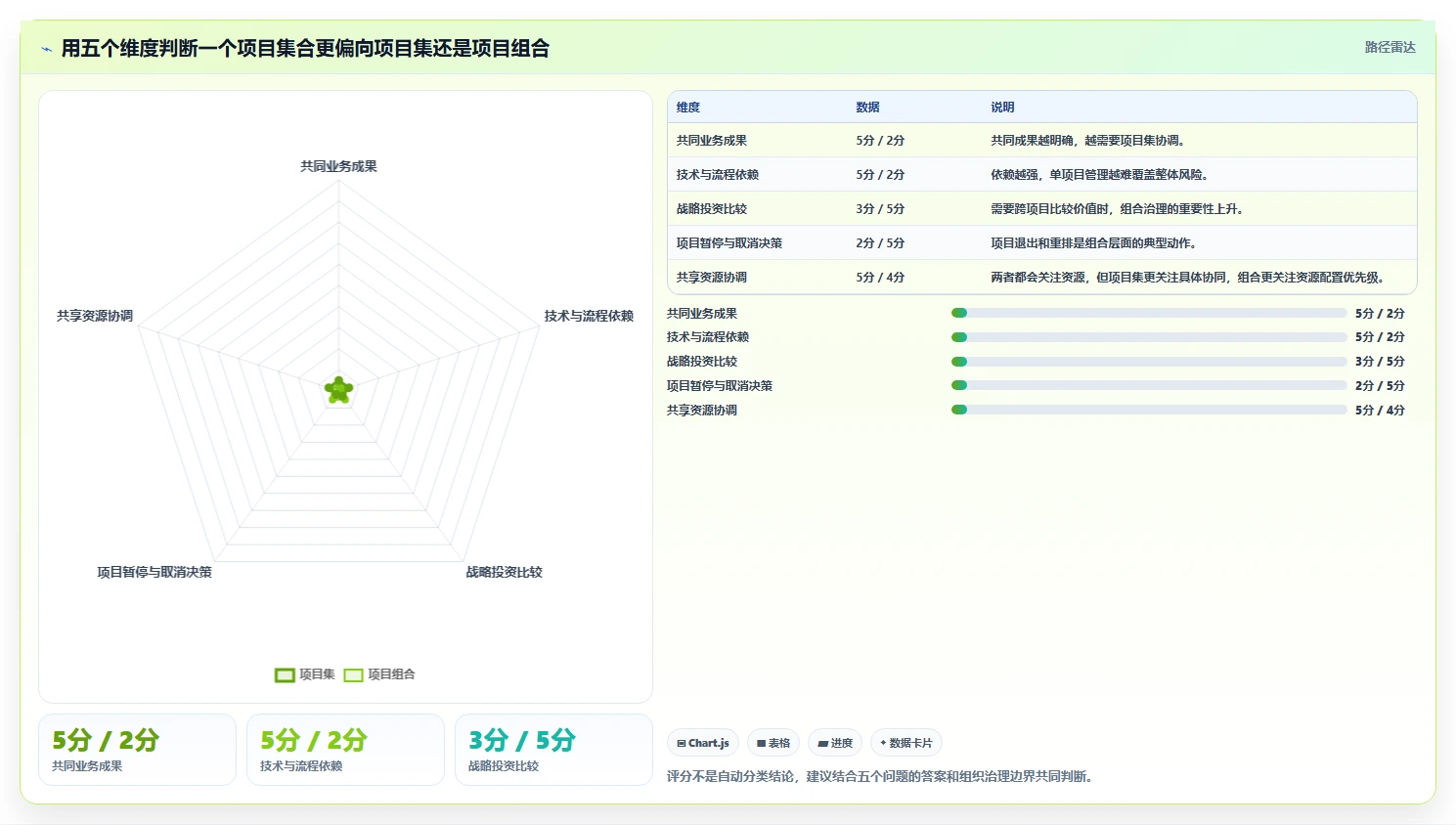Click the 进度 chip
This screenshot has width=1456, height=825.
coord(835,743)
